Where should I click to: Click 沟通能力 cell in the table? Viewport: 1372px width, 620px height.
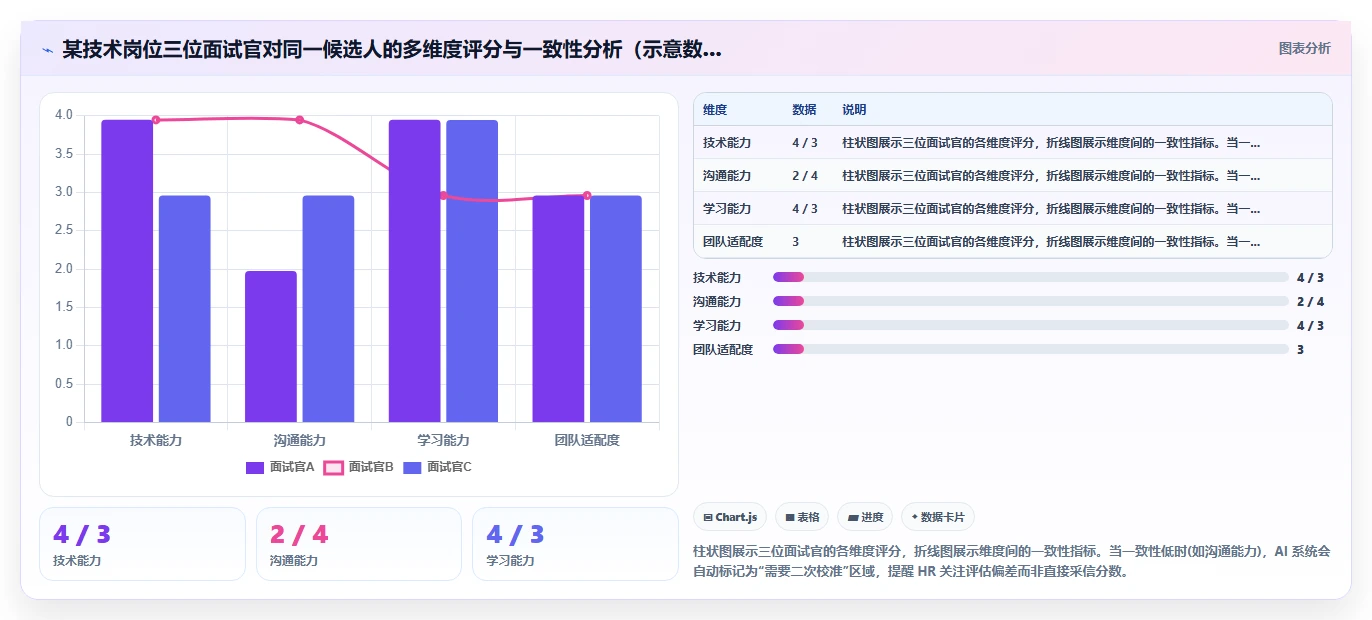point(727,175)
